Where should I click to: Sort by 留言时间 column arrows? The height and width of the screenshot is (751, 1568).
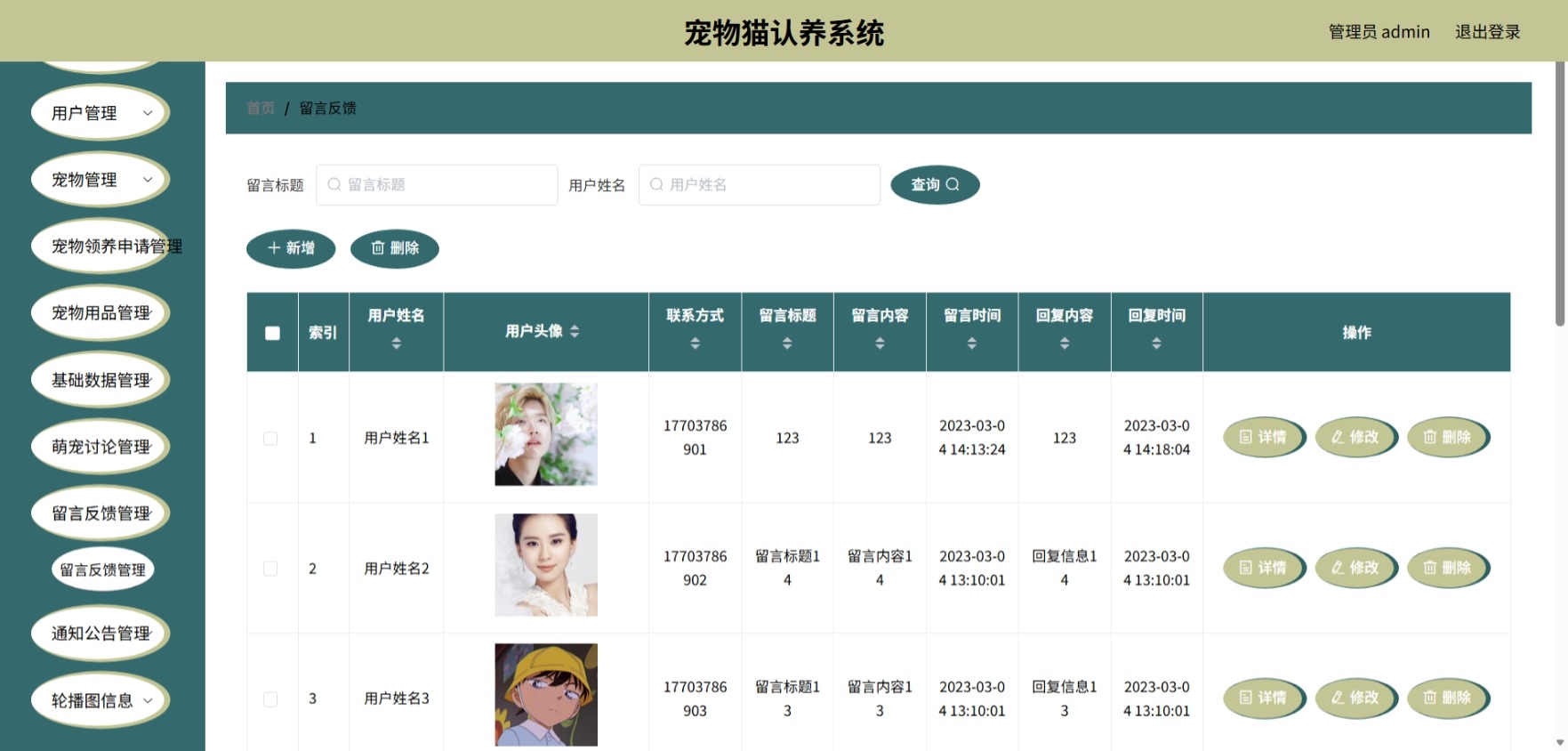click(x=972, y=343)
